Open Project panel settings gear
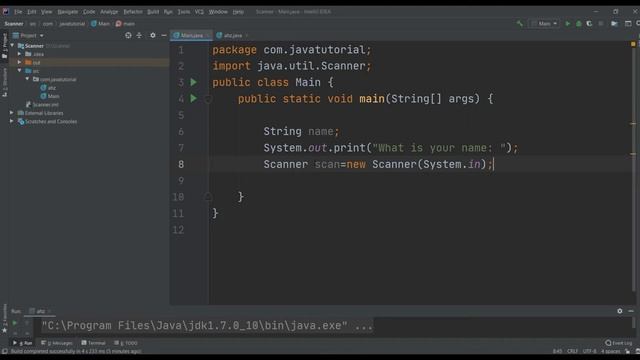The height and width of the screenshot is (360, 640). 153,36
